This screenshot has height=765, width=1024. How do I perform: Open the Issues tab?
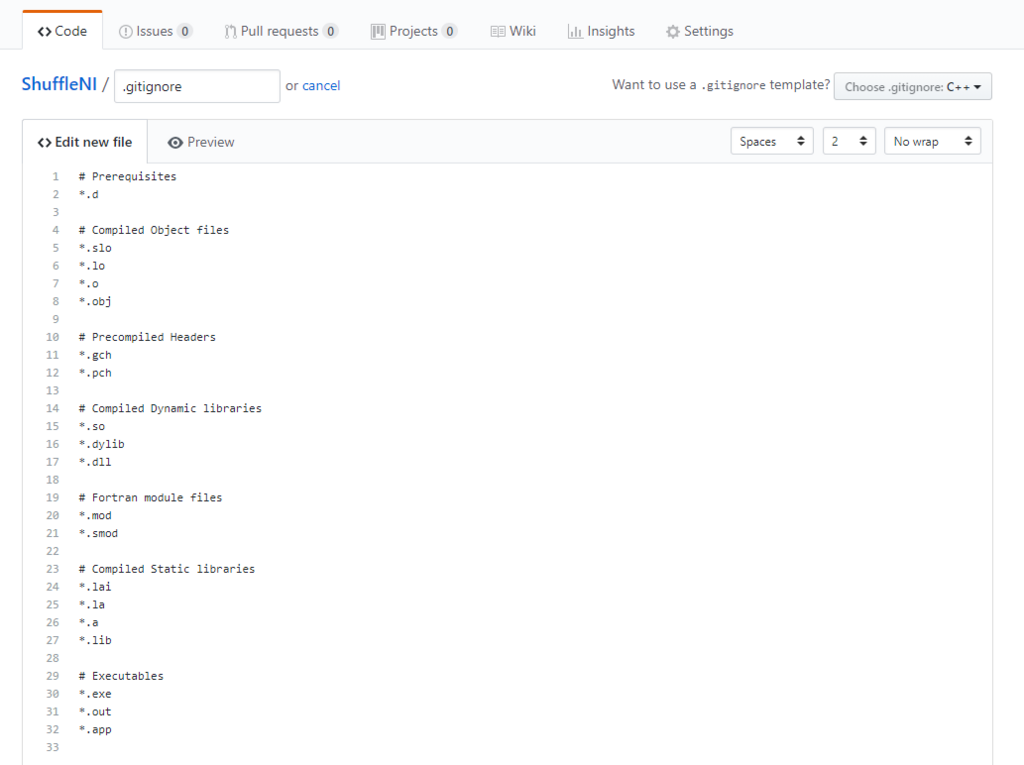(155, 31)
